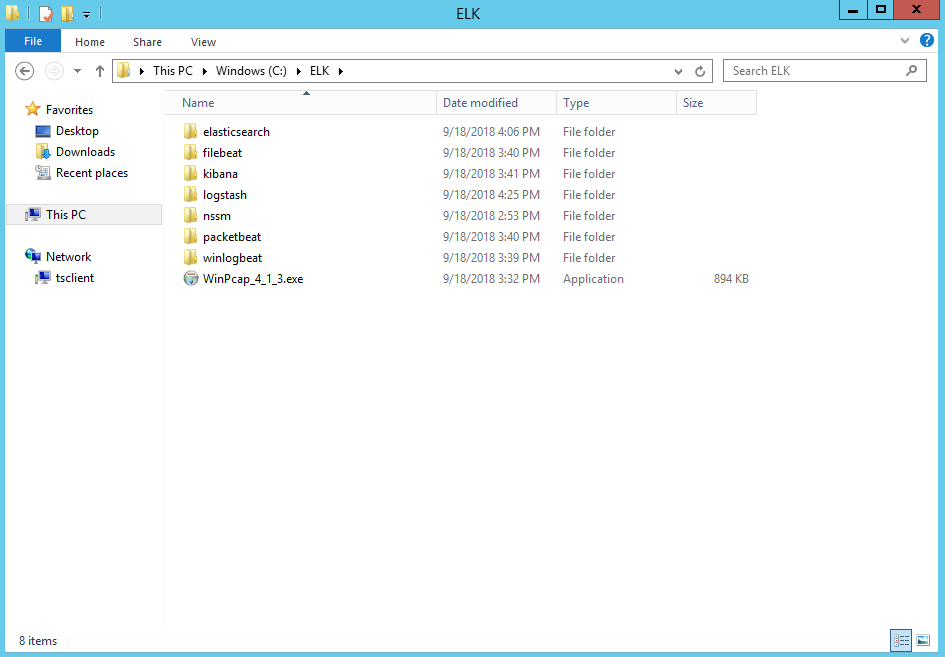The image size is (945, 657).
Task: Click Properties icon in Quick Access Toolbar
Action: pos(46,13)
